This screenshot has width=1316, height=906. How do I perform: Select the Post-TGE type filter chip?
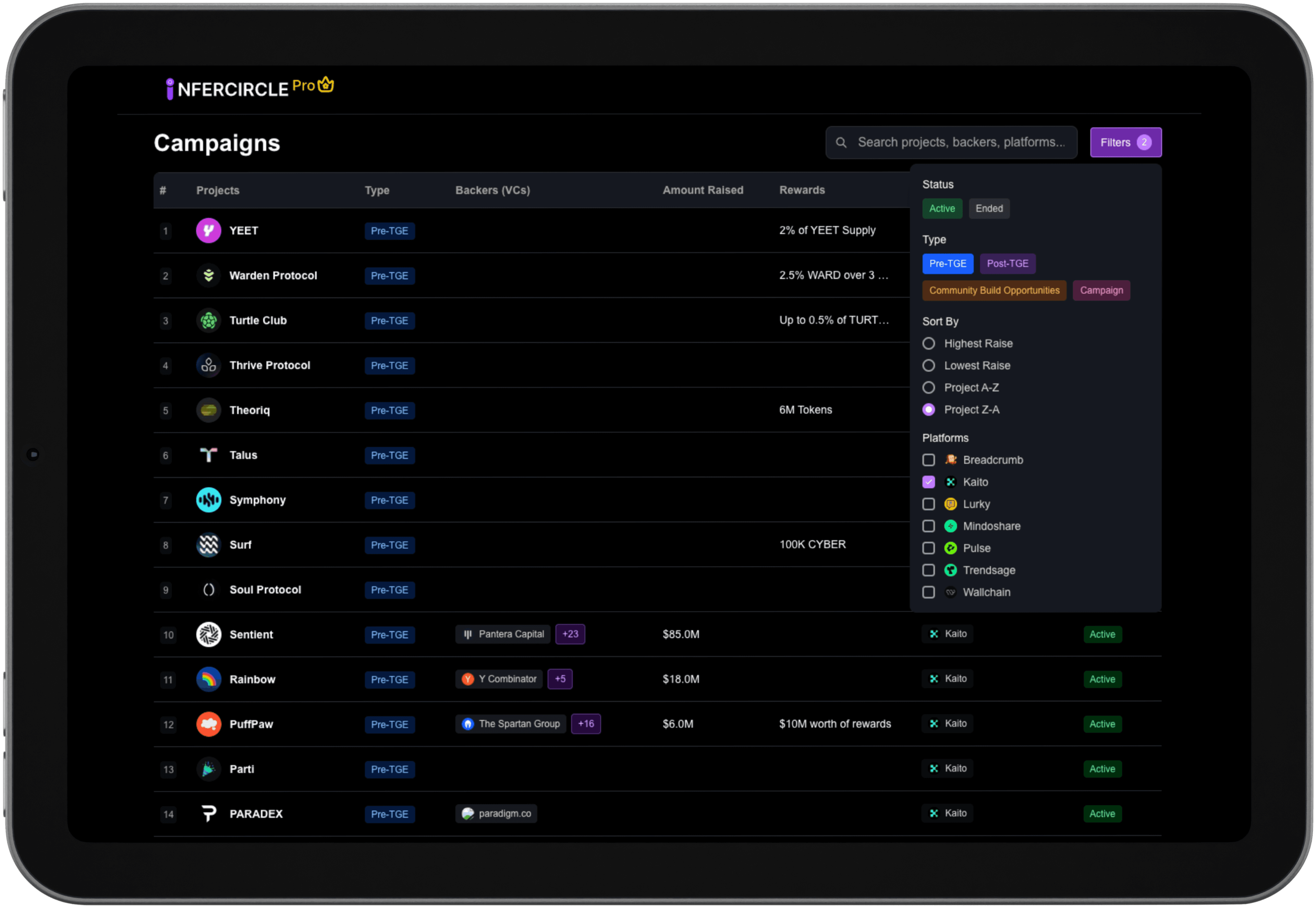[1007, 264]
